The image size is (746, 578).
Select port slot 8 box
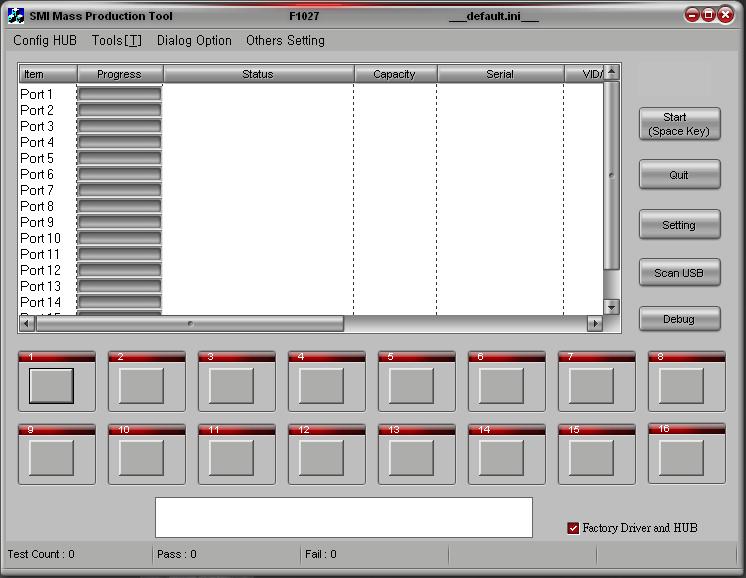click(x=681, y=386)
